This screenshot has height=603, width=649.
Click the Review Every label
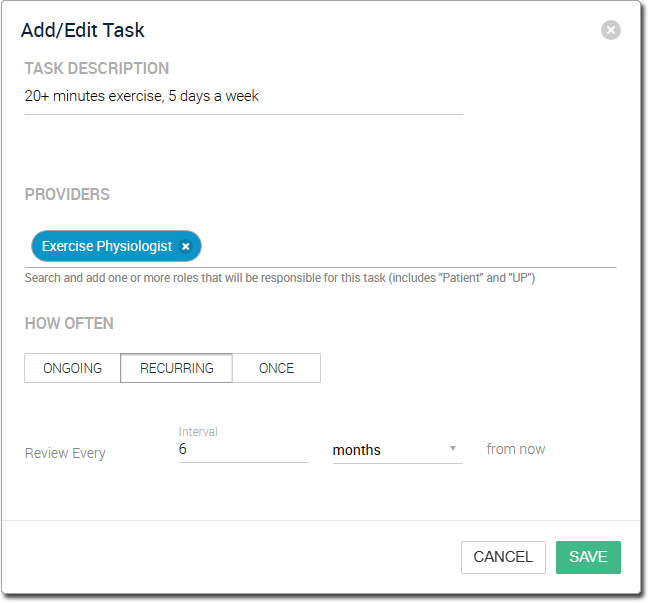point(65,453)
